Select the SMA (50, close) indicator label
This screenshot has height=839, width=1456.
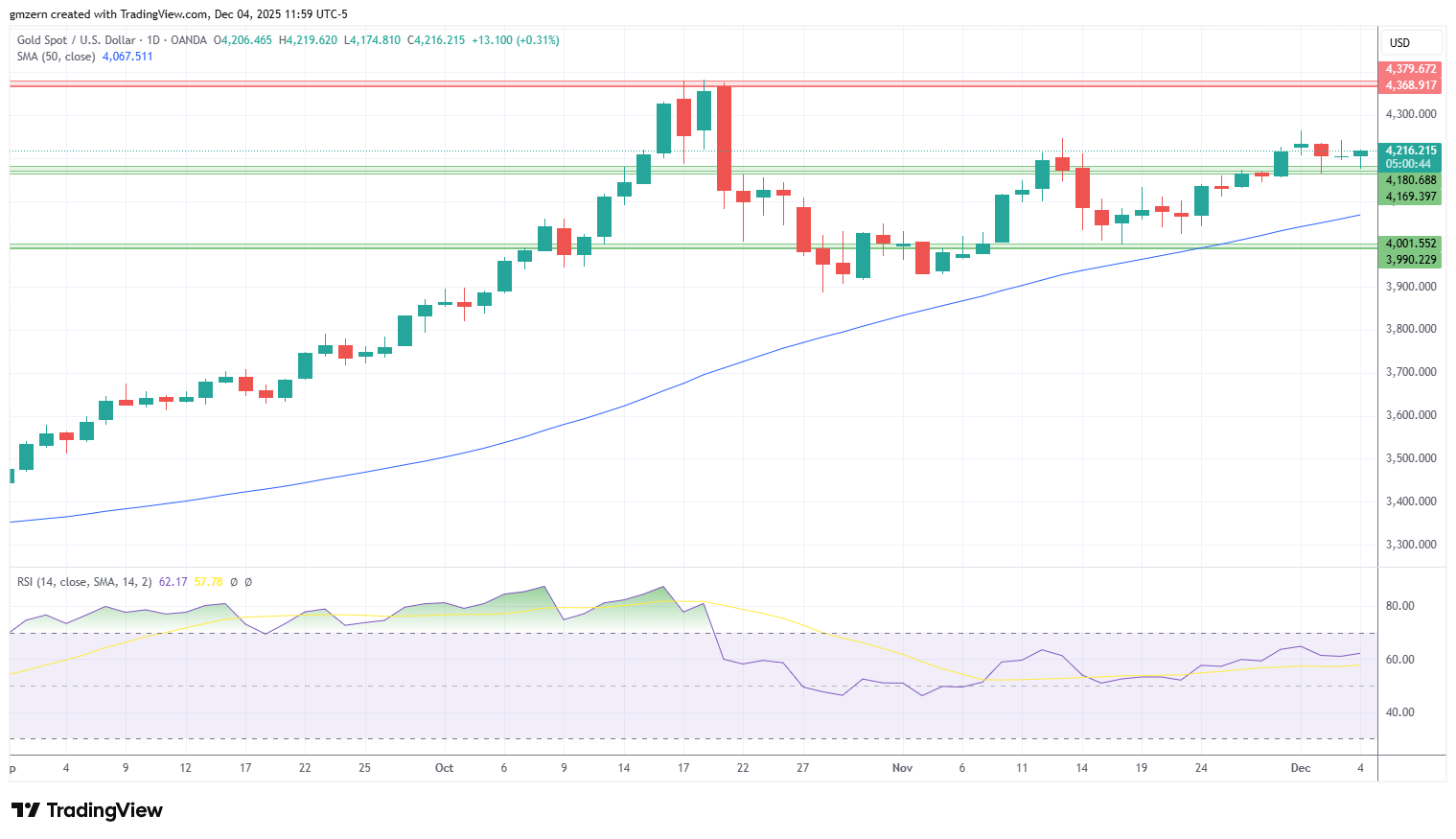click(57, 57)
